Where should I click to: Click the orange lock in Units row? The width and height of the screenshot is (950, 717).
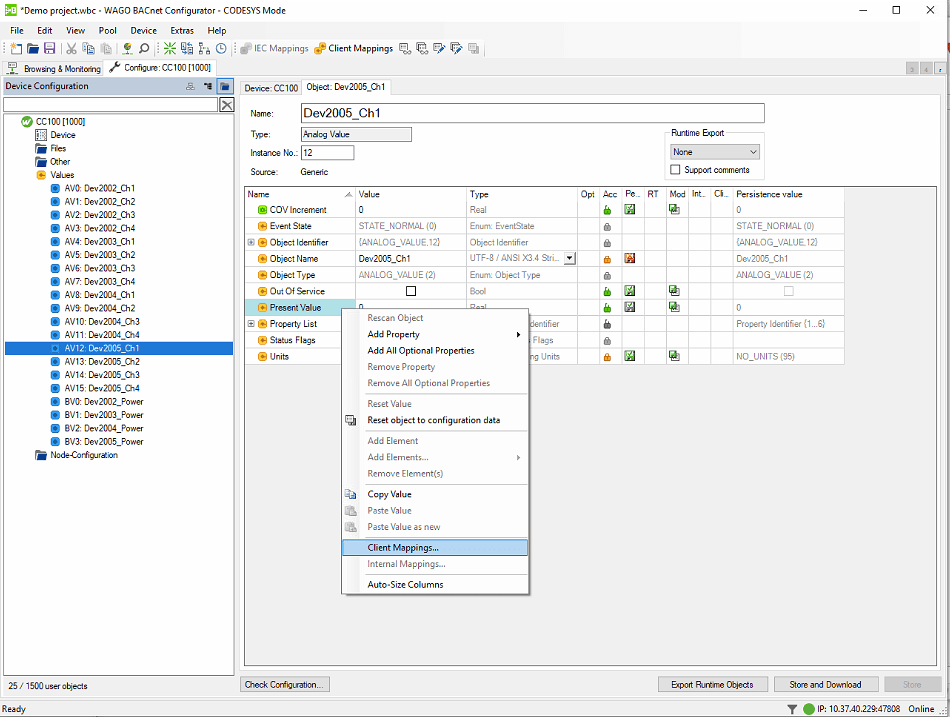(x=607, y=356)
